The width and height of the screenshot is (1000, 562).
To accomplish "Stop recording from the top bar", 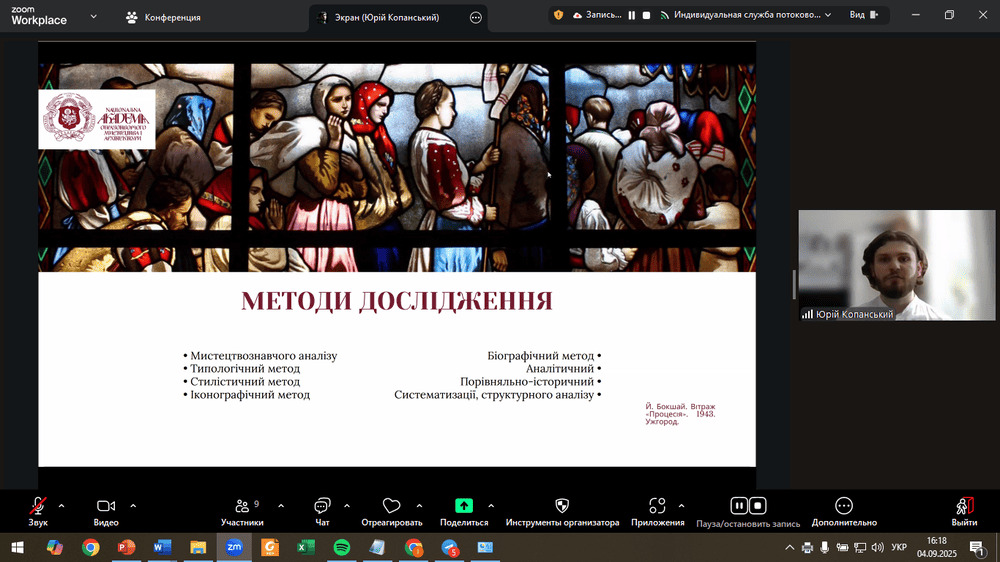I will (646, 15).
